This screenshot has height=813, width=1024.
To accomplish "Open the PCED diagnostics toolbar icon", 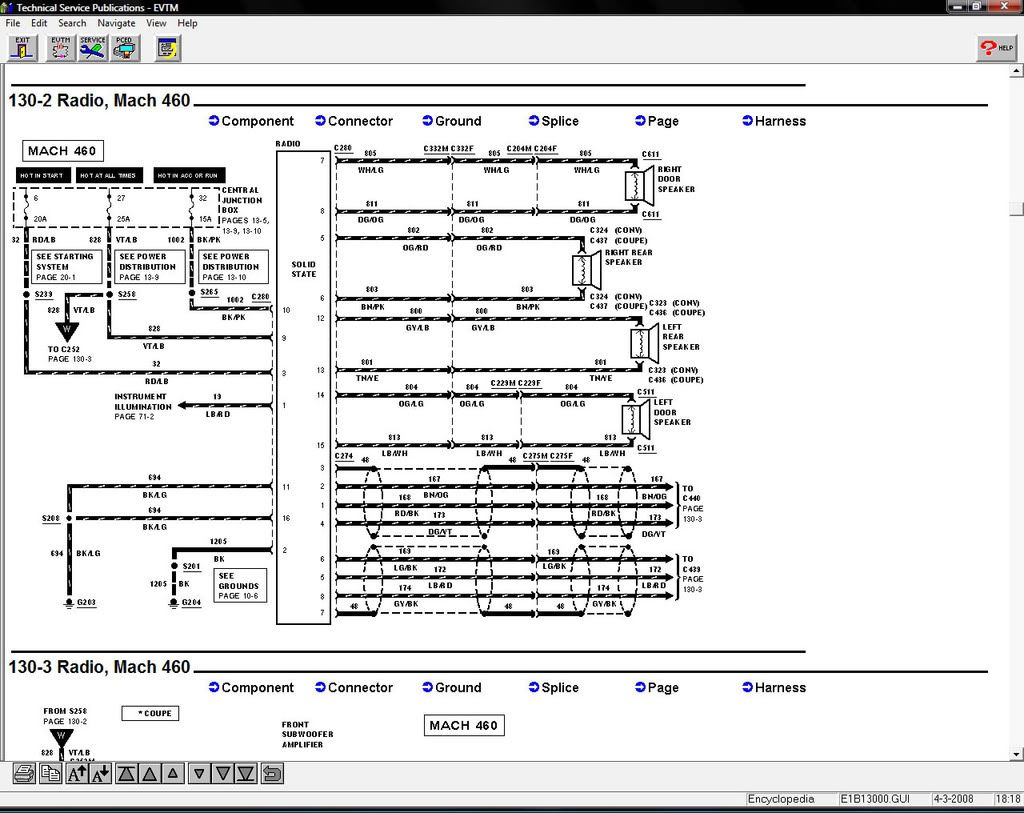I will point(124,49).
